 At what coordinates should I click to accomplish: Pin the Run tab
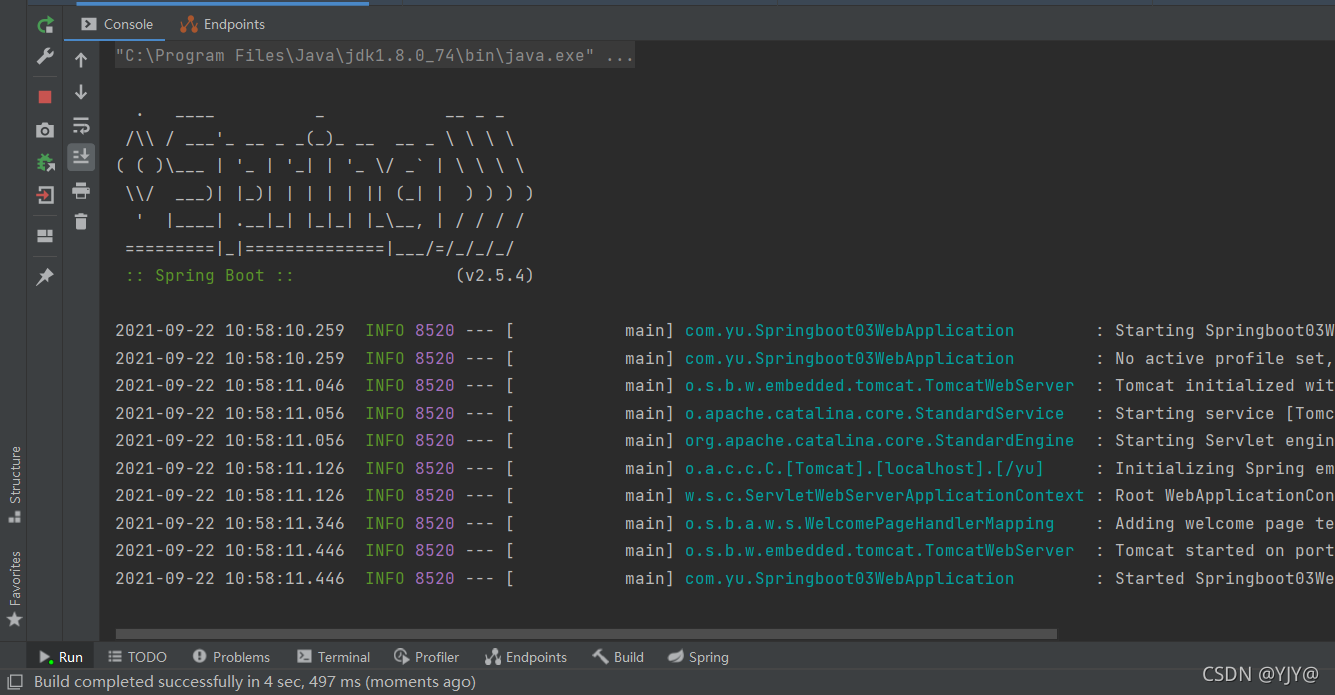[45, 277]
